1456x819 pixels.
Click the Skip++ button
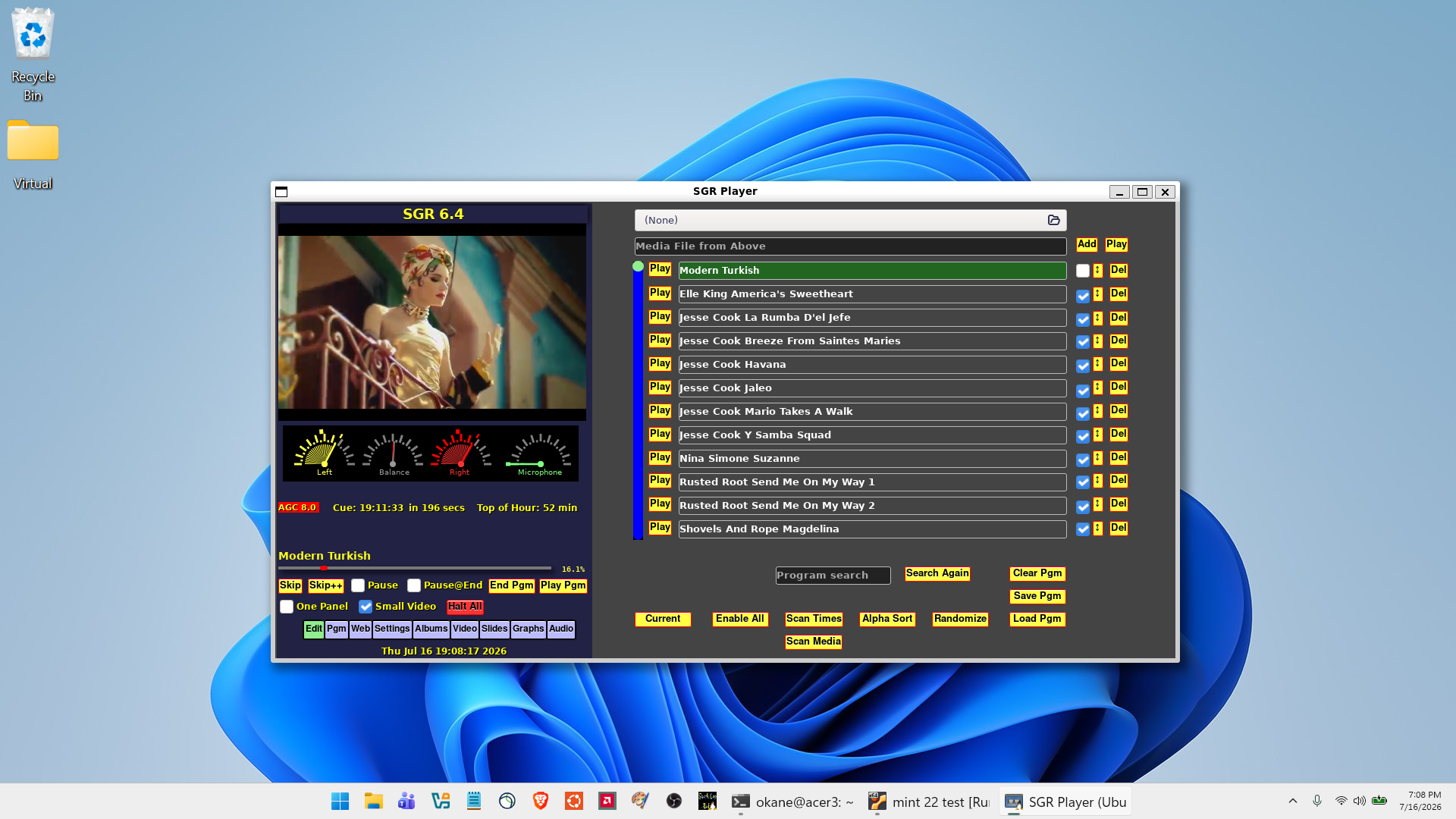click(326, 585)
